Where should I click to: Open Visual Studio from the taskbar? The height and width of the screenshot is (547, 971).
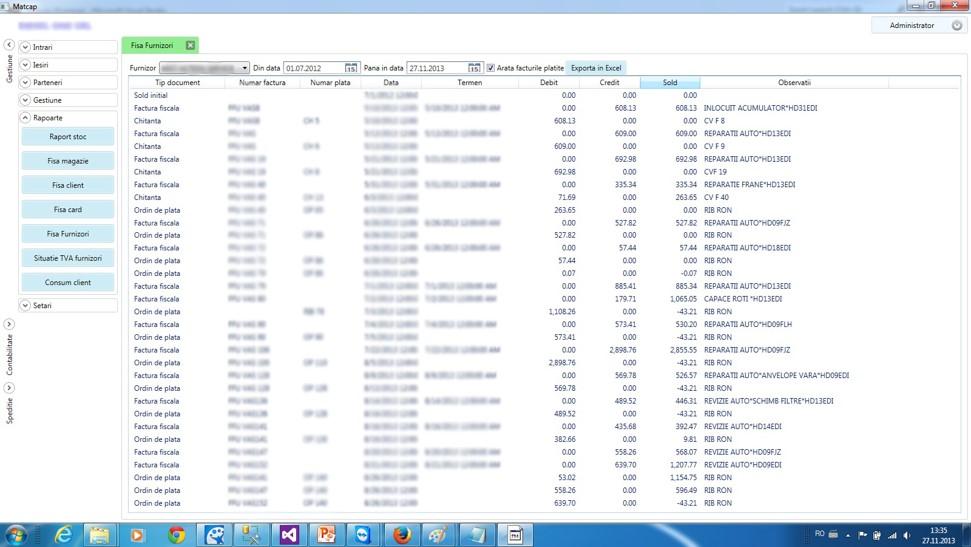289,535
